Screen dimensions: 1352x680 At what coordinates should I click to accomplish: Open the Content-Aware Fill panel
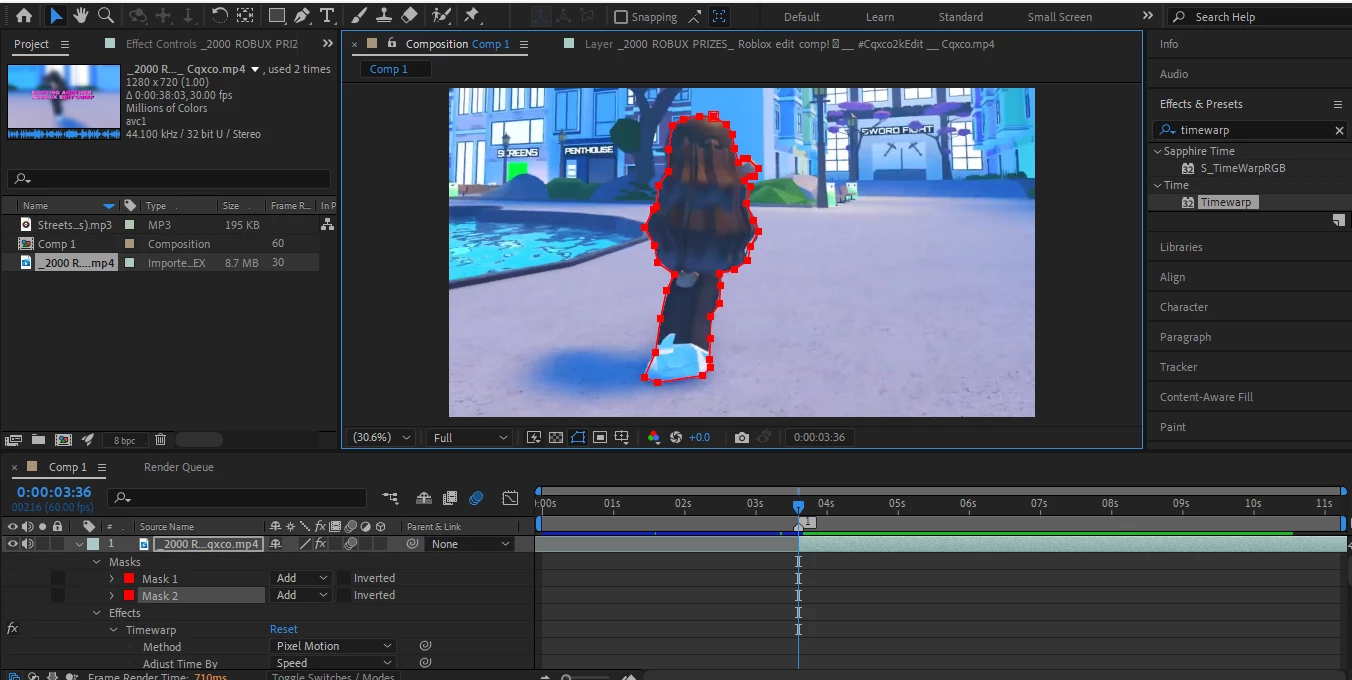[1206, 397]
